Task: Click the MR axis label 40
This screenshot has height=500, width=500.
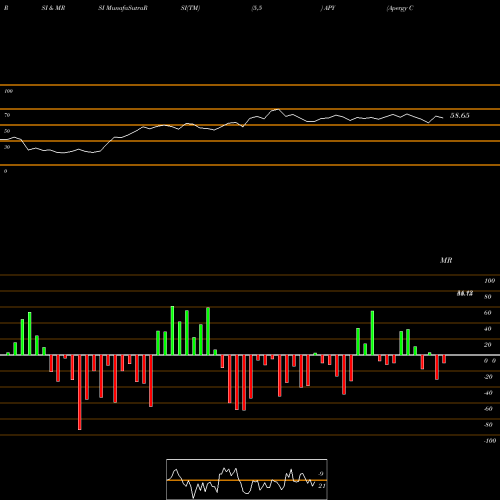Action: (x=488, y=329)
